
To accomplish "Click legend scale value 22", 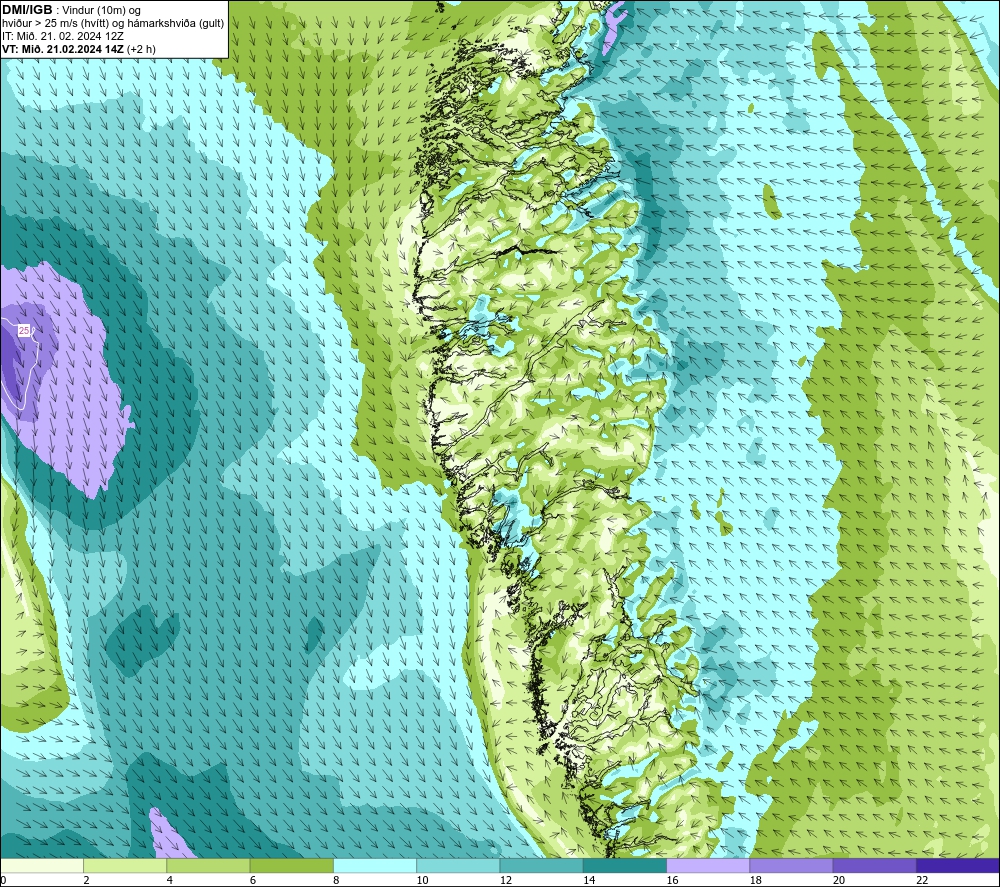I will point(922,881).
